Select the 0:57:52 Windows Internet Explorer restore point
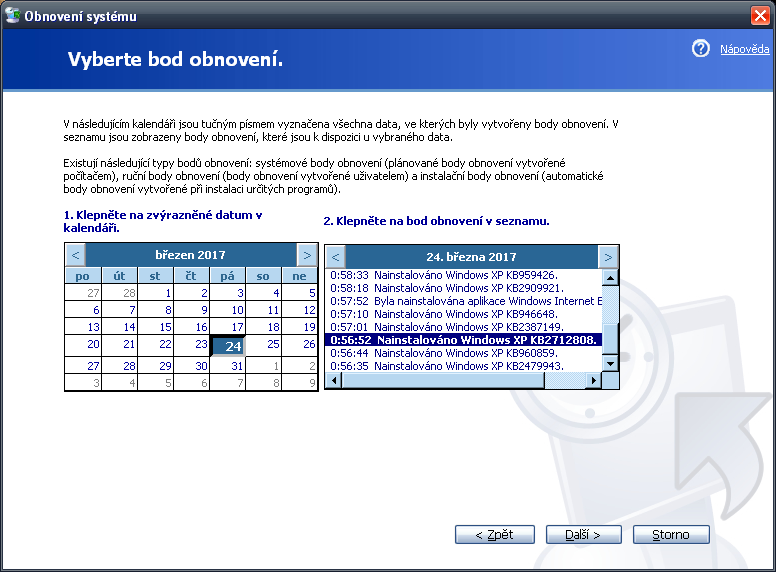The height and width of the screenshot is (572, 776). coord(464,301)
